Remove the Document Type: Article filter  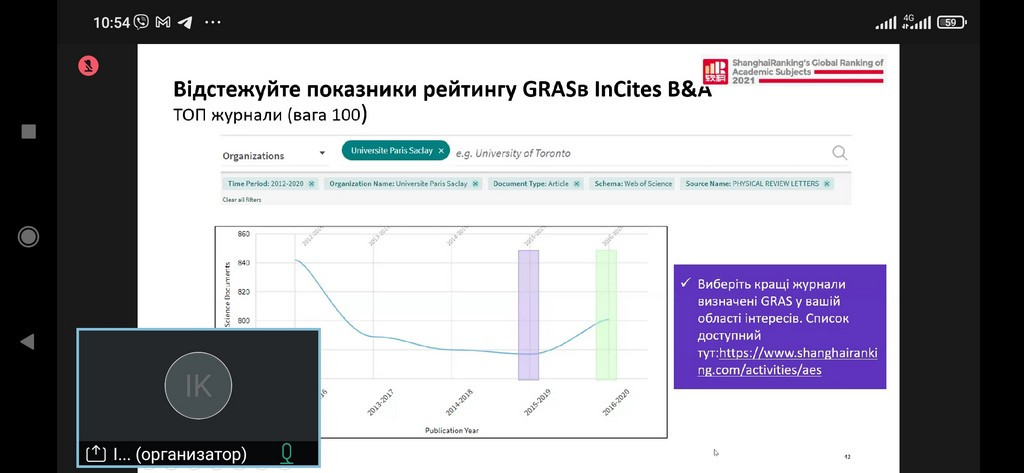click(577, 184)
